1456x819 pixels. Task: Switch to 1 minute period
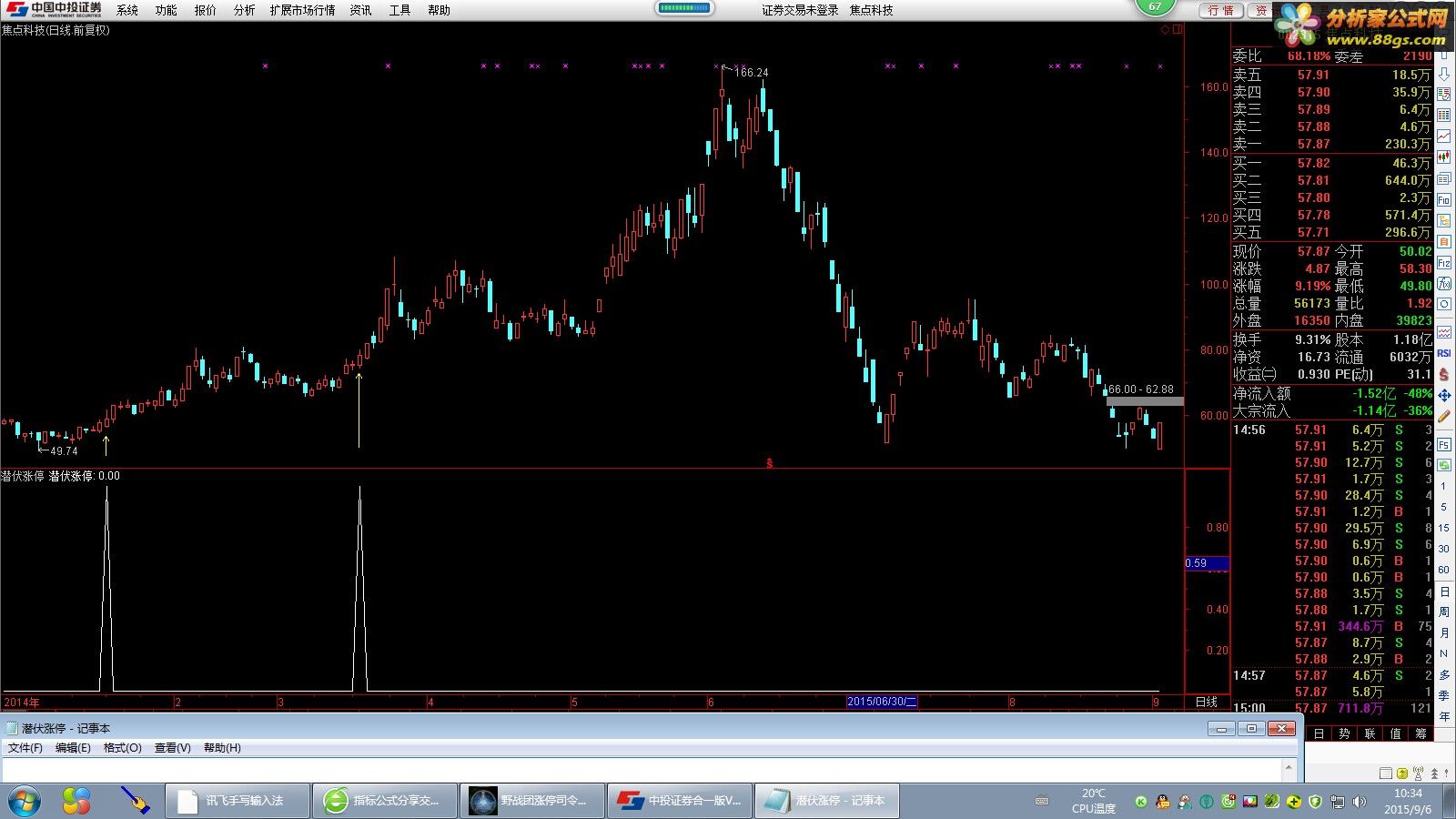[1443, 486]
